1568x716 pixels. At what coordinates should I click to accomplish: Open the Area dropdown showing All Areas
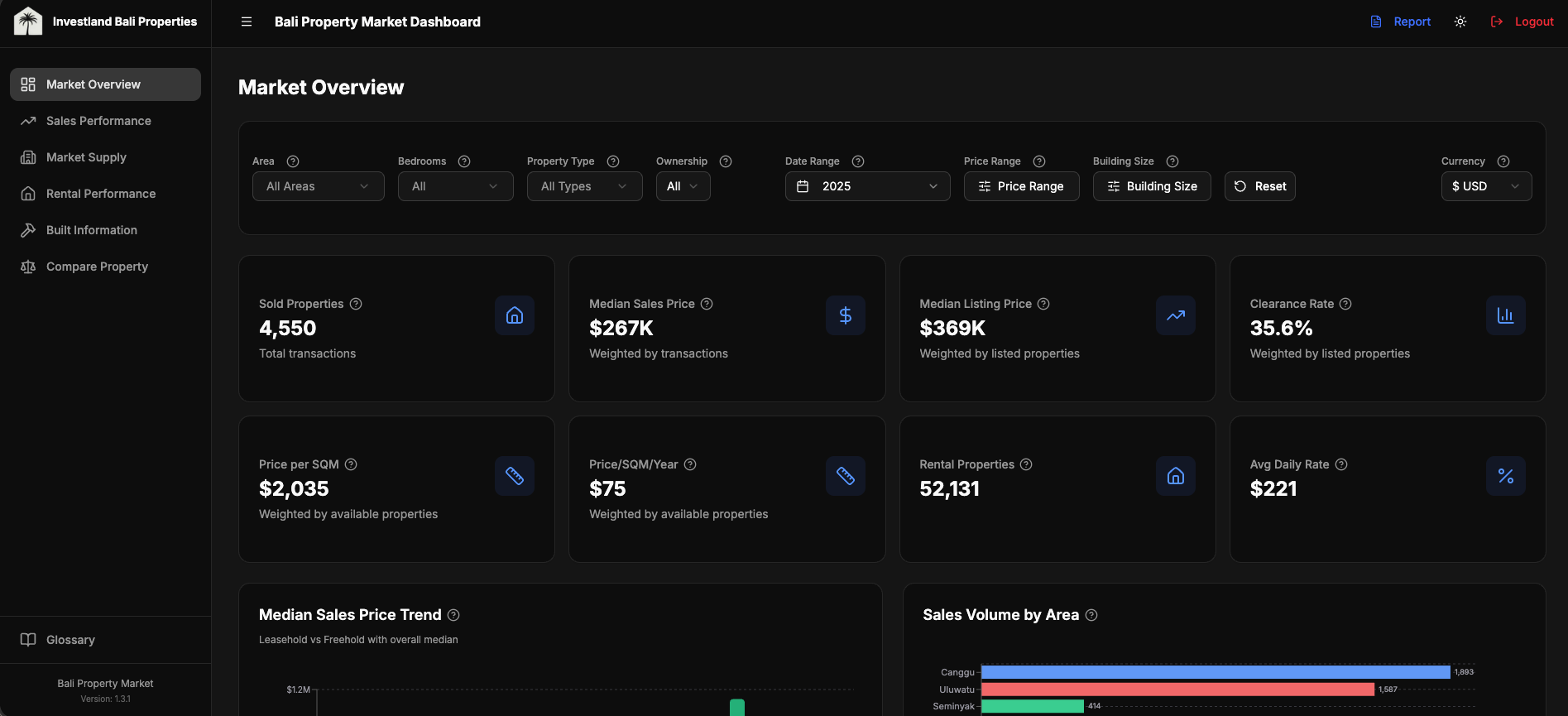pos(318,186)
